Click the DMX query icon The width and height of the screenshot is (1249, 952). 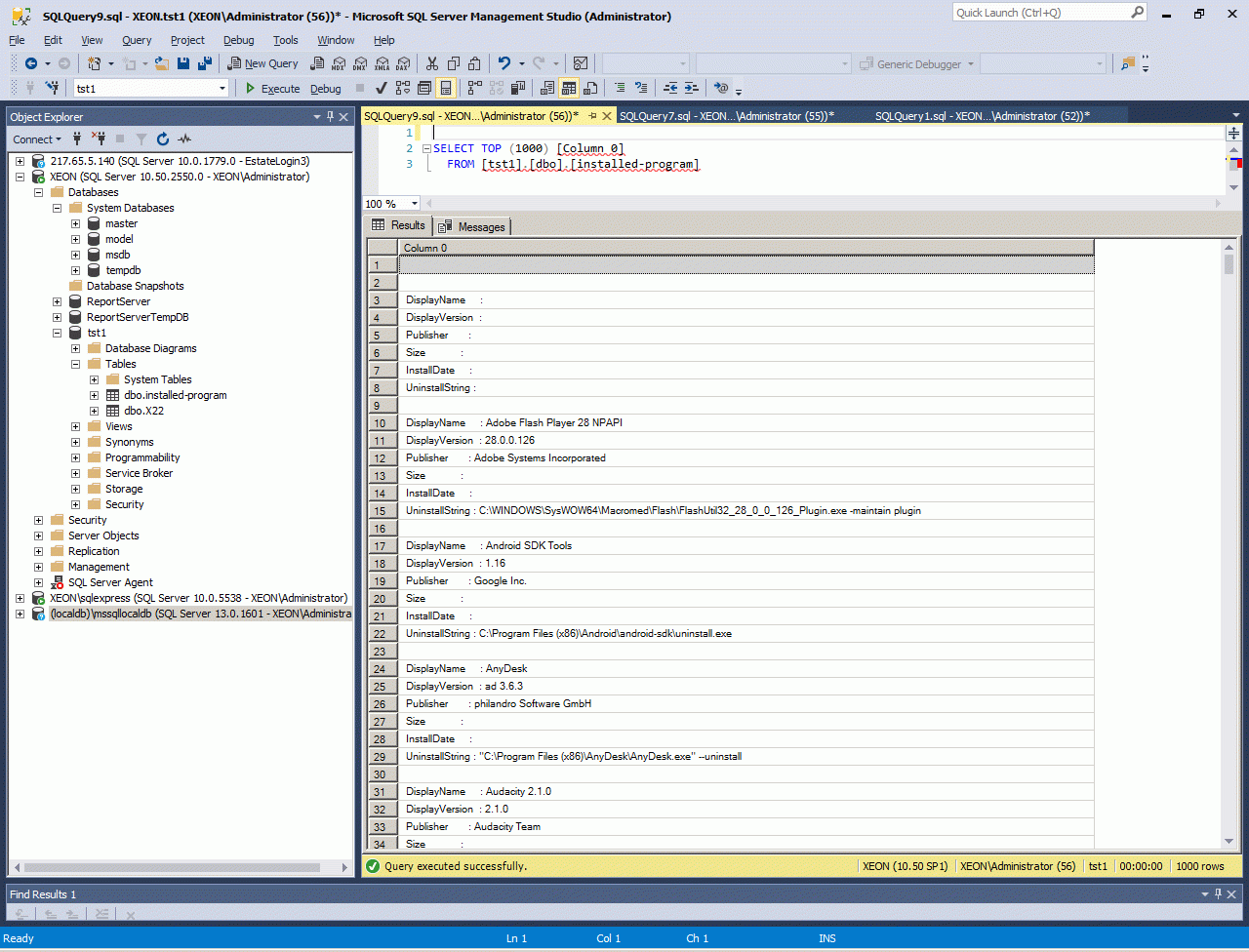coord(360,63)
